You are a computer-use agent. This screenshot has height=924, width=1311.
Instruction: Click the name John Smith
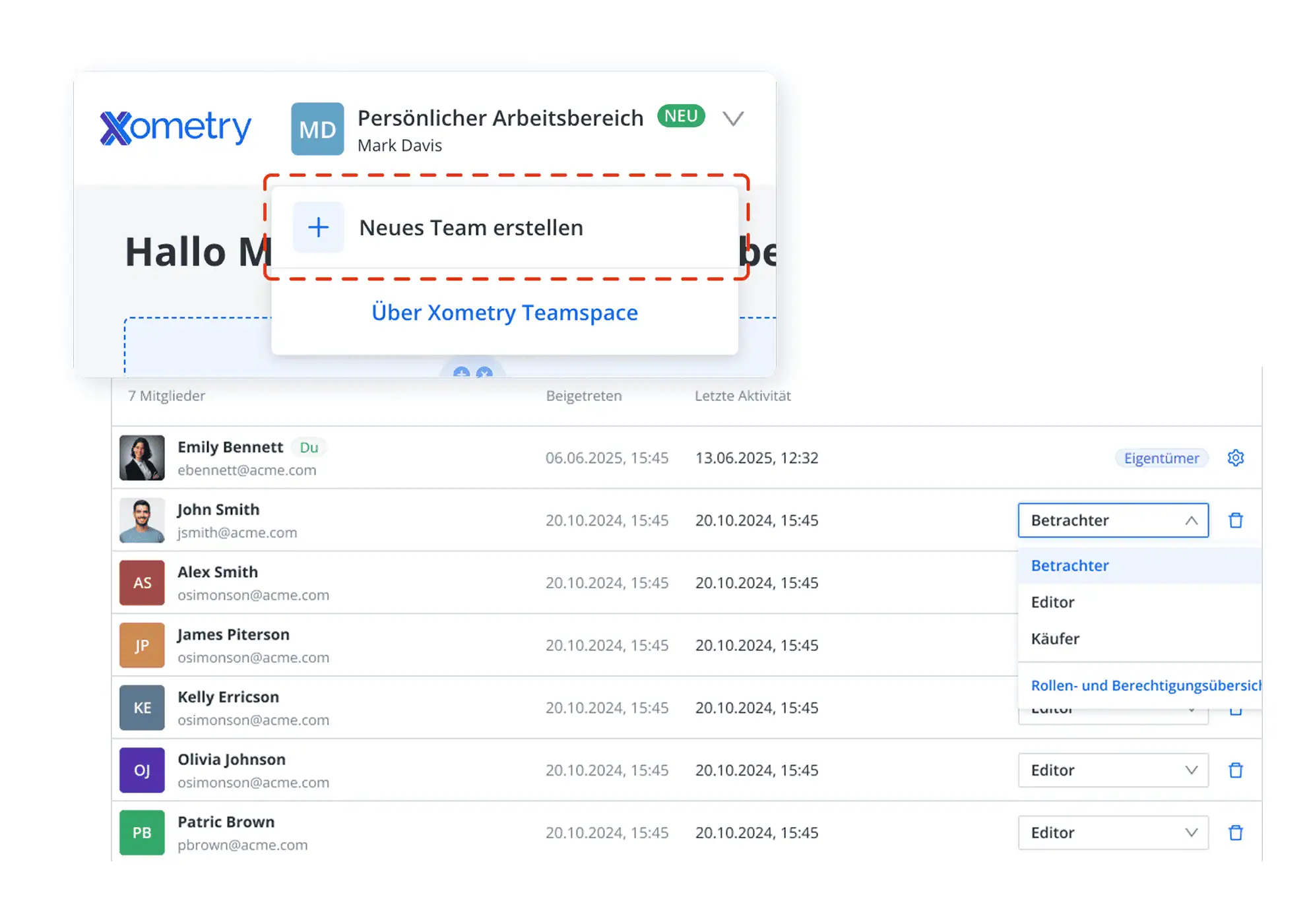click(x=218, y=510)
